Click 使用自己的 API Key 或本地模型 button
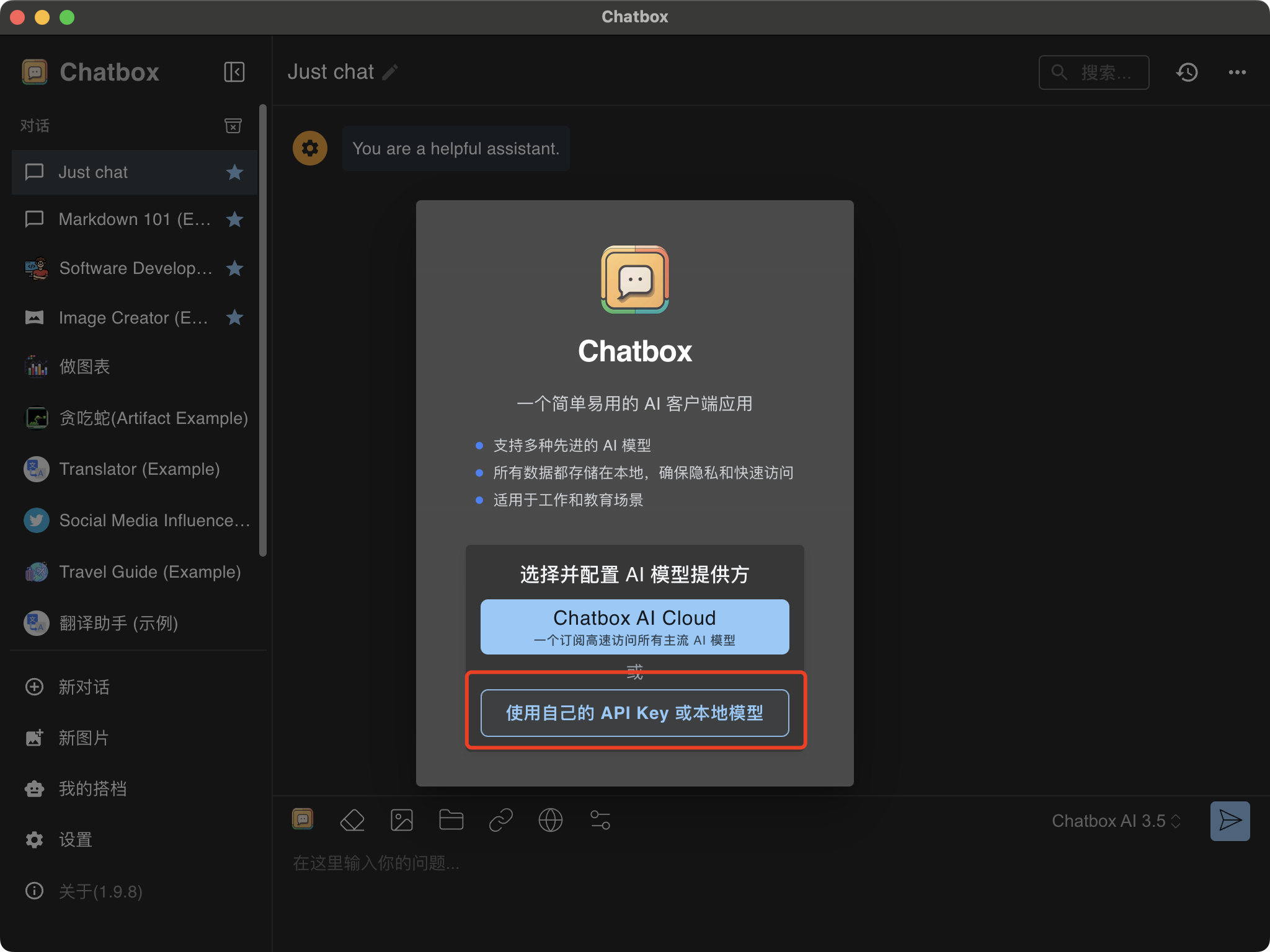The image size is (1270, 952). (634, 713)
